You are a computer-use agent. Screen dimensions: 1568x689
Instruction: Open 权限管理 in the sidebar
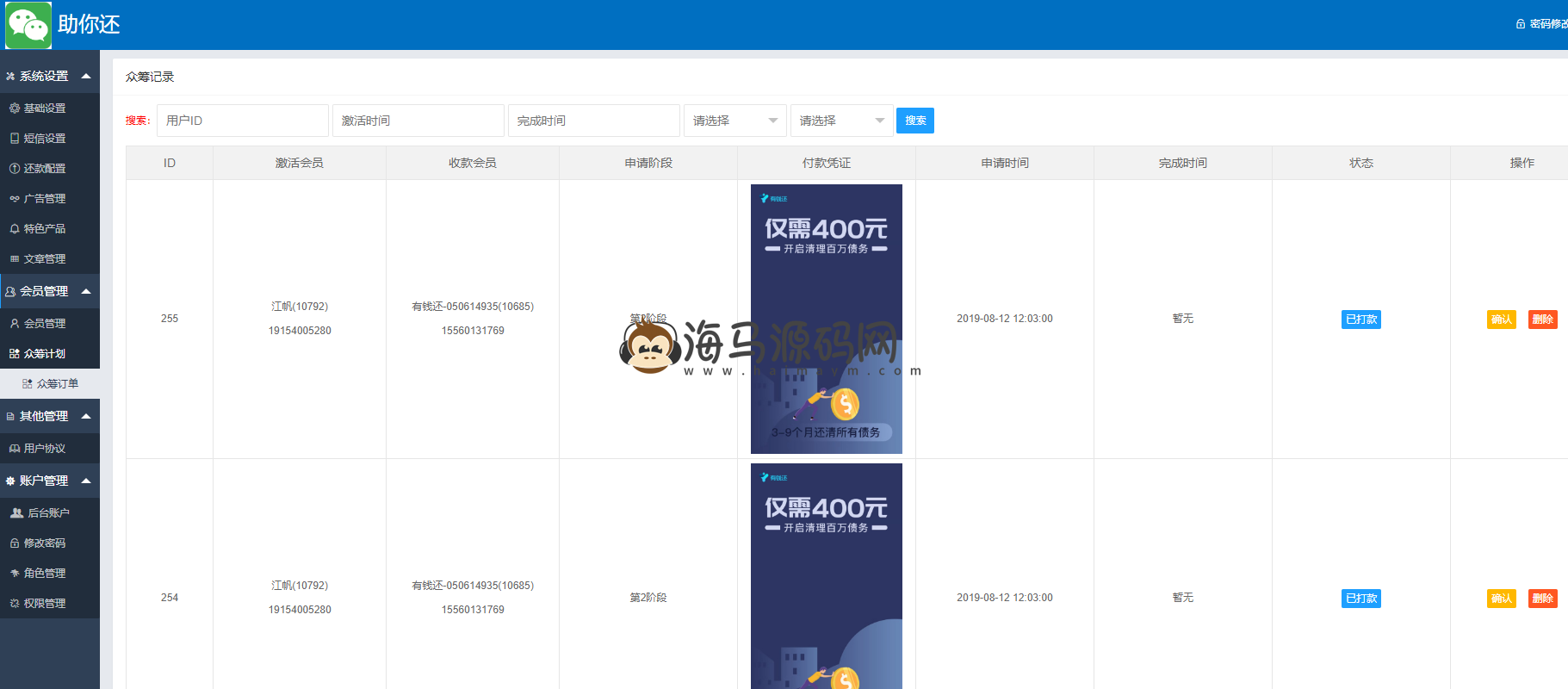[45, 604]
